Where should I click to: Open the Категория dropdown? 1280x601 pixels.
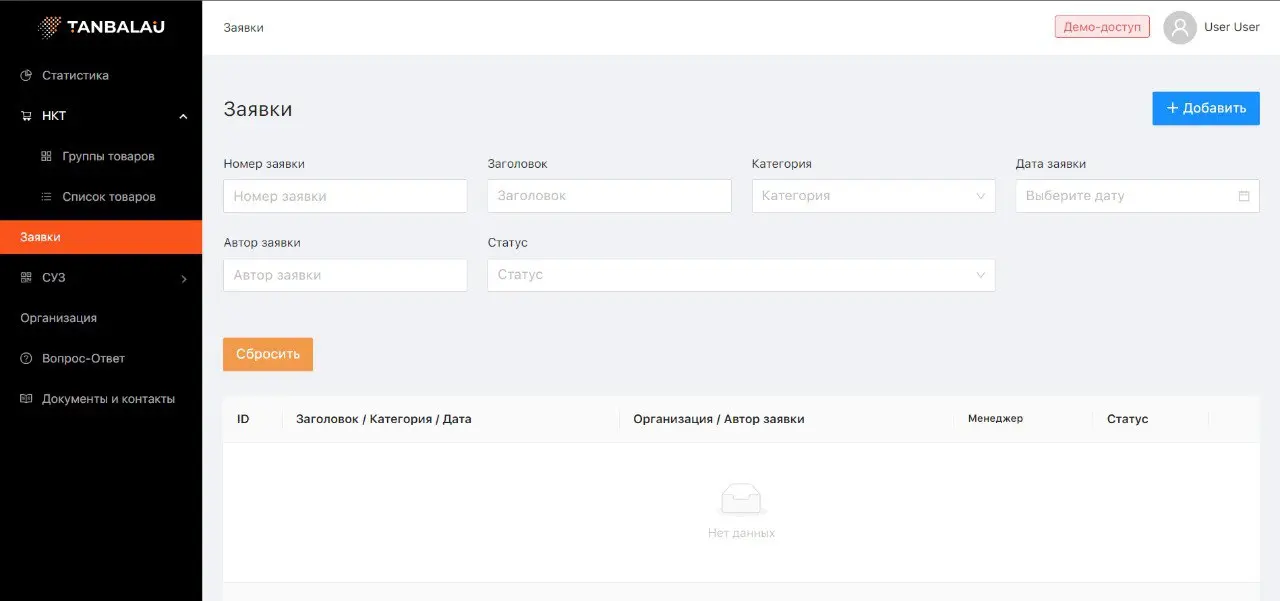(x=873, y=196)
